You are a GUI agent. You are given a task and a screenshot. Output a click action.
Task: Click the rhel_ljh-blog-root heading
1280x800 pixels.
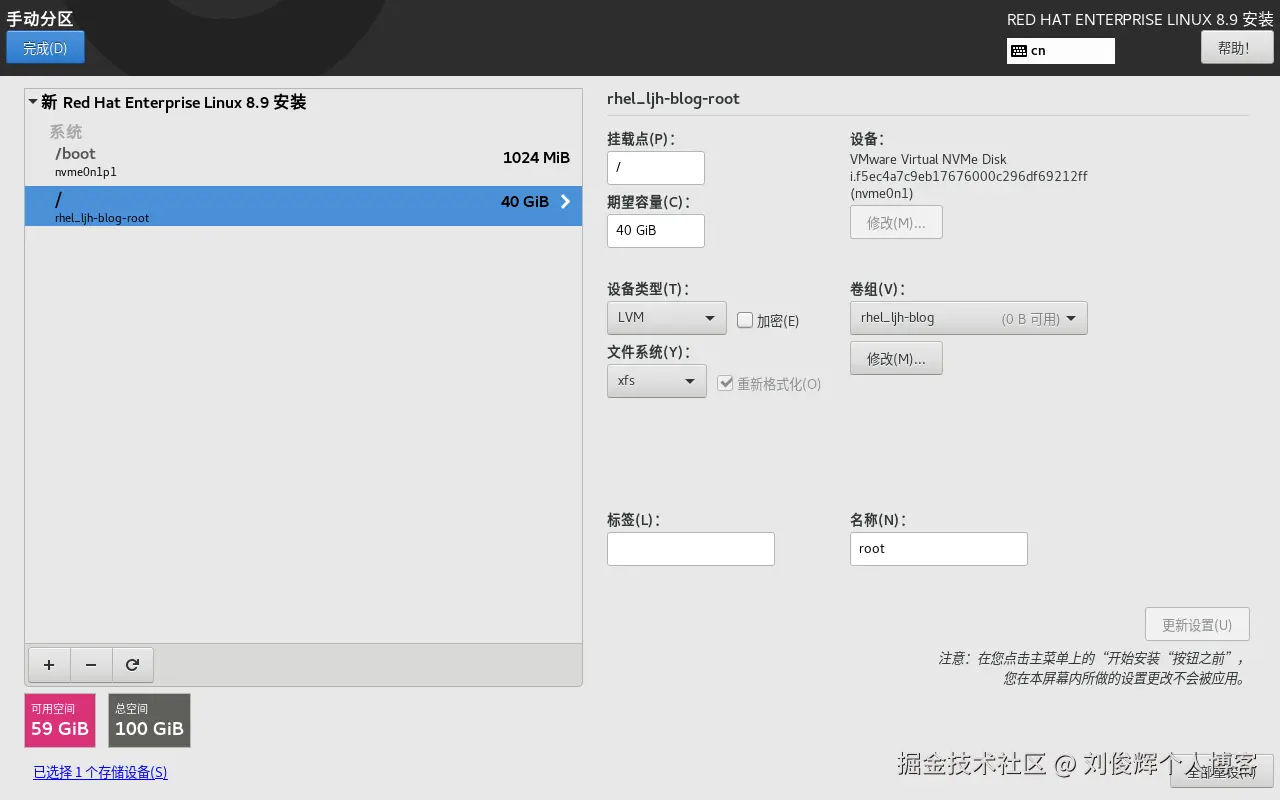point(673,99)
